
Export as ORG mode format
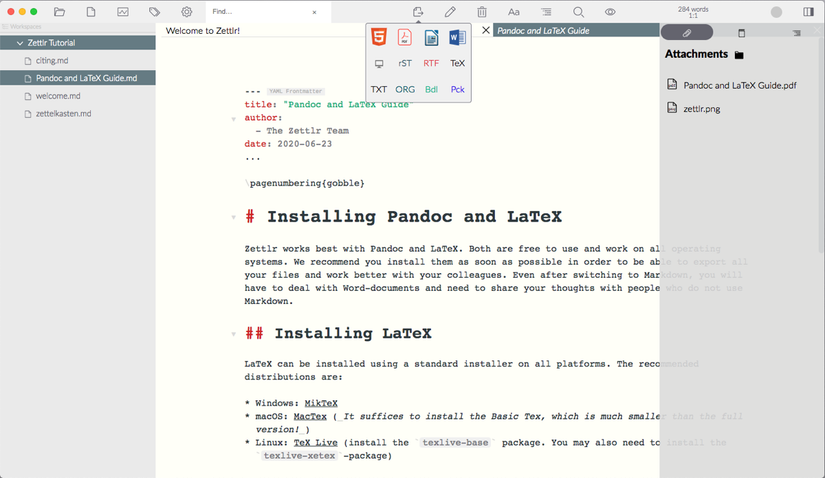click(405, 89)
